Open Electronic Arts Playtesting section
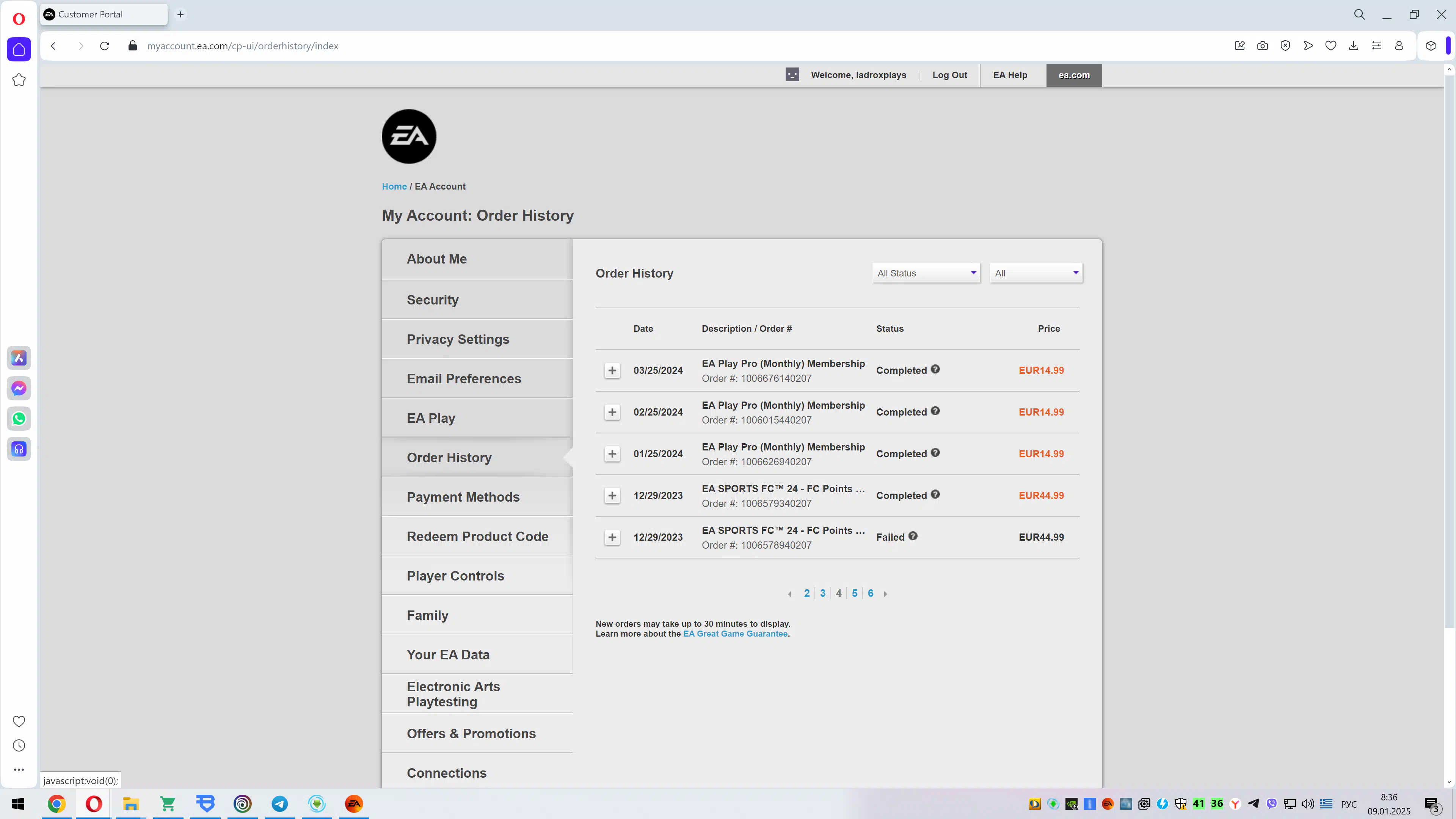 click(x=477, y=694)
